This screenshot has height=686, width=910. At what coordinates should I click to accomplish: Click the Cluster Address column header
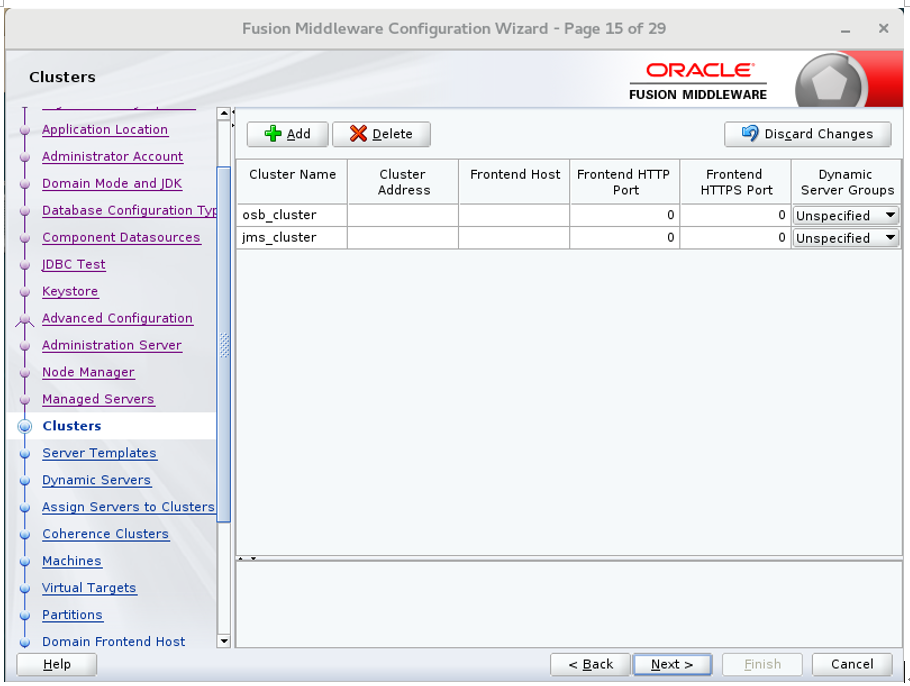pos(403,182)
